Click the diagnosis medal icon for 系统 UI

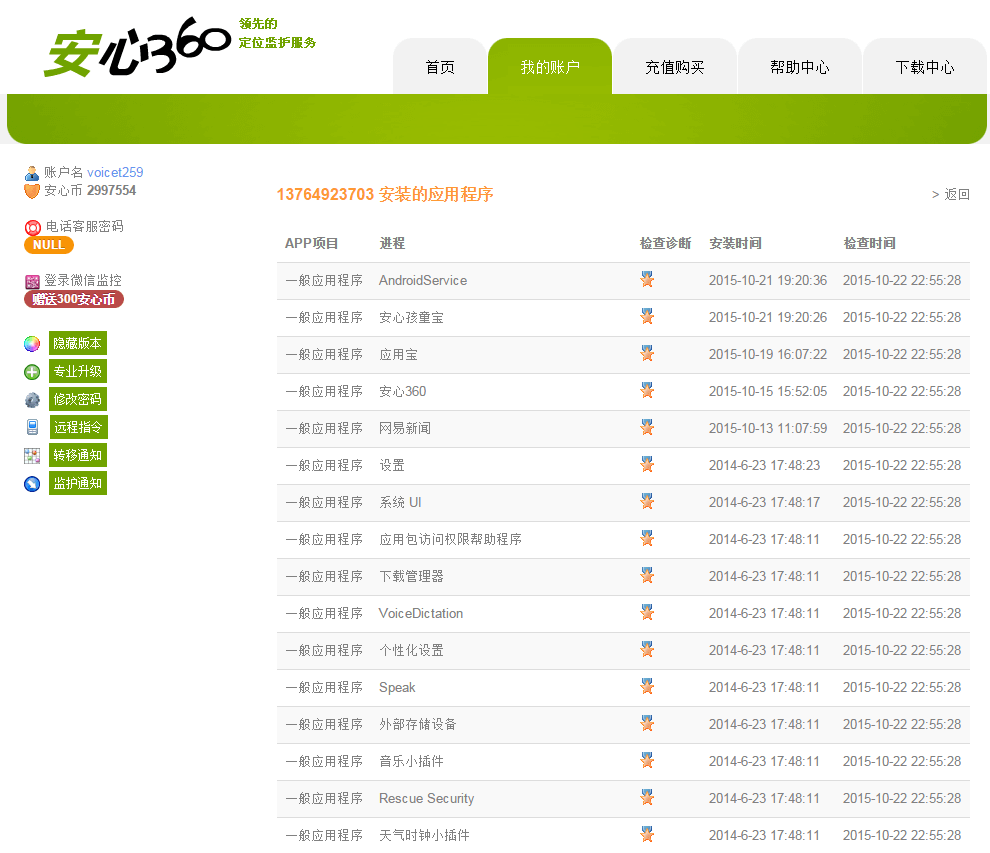click(647, 501)
